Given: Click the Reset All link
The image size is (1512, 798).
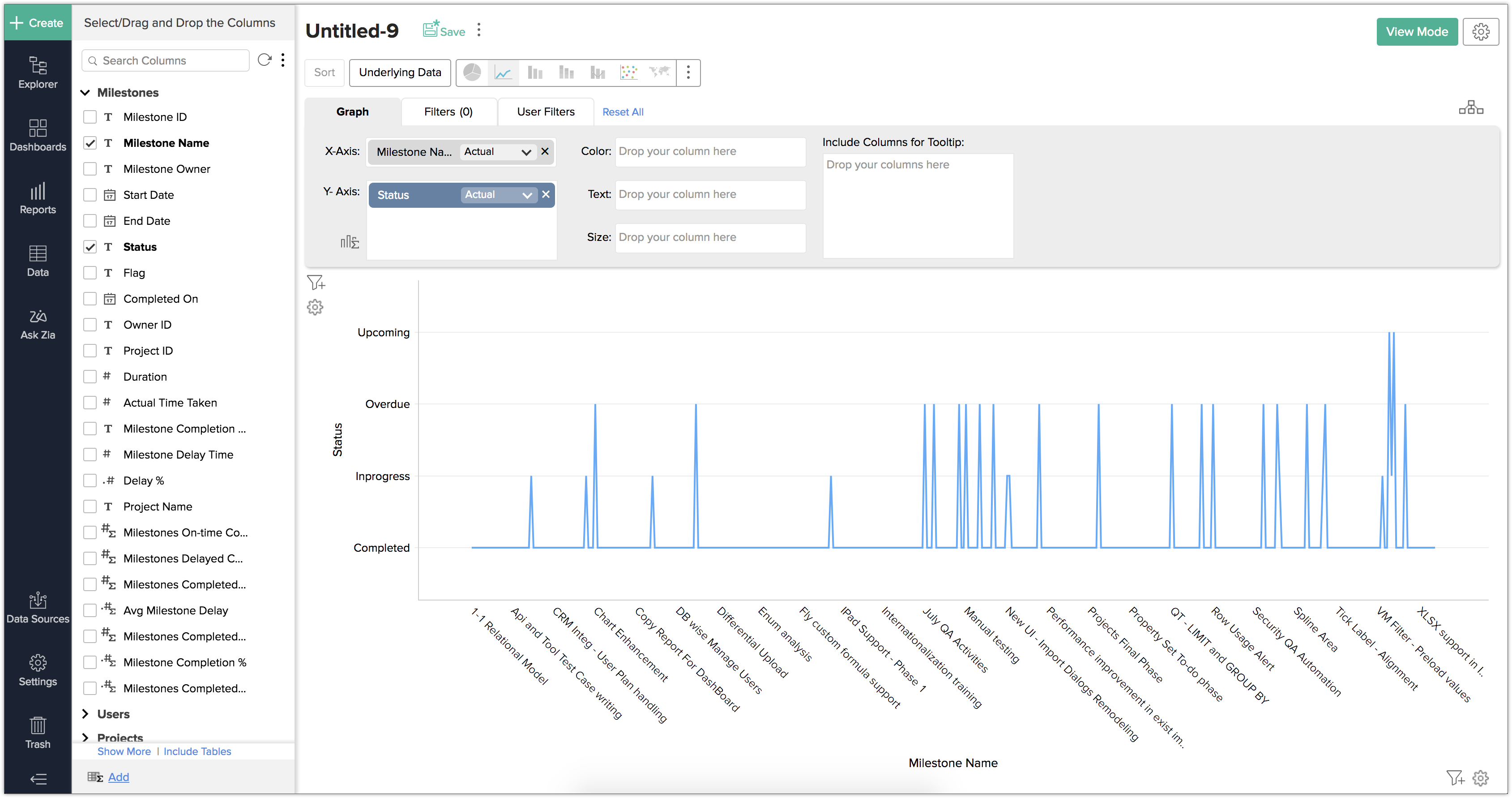Looking at the screenshot, I should point(622,112).
